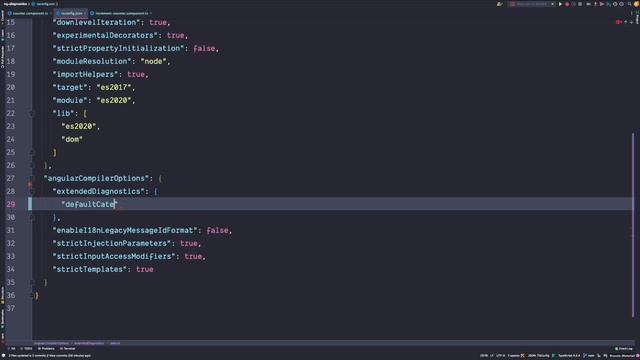The image size is (640, 360).
Task: Click fold end marker on line 25
Action: (31, 153)
